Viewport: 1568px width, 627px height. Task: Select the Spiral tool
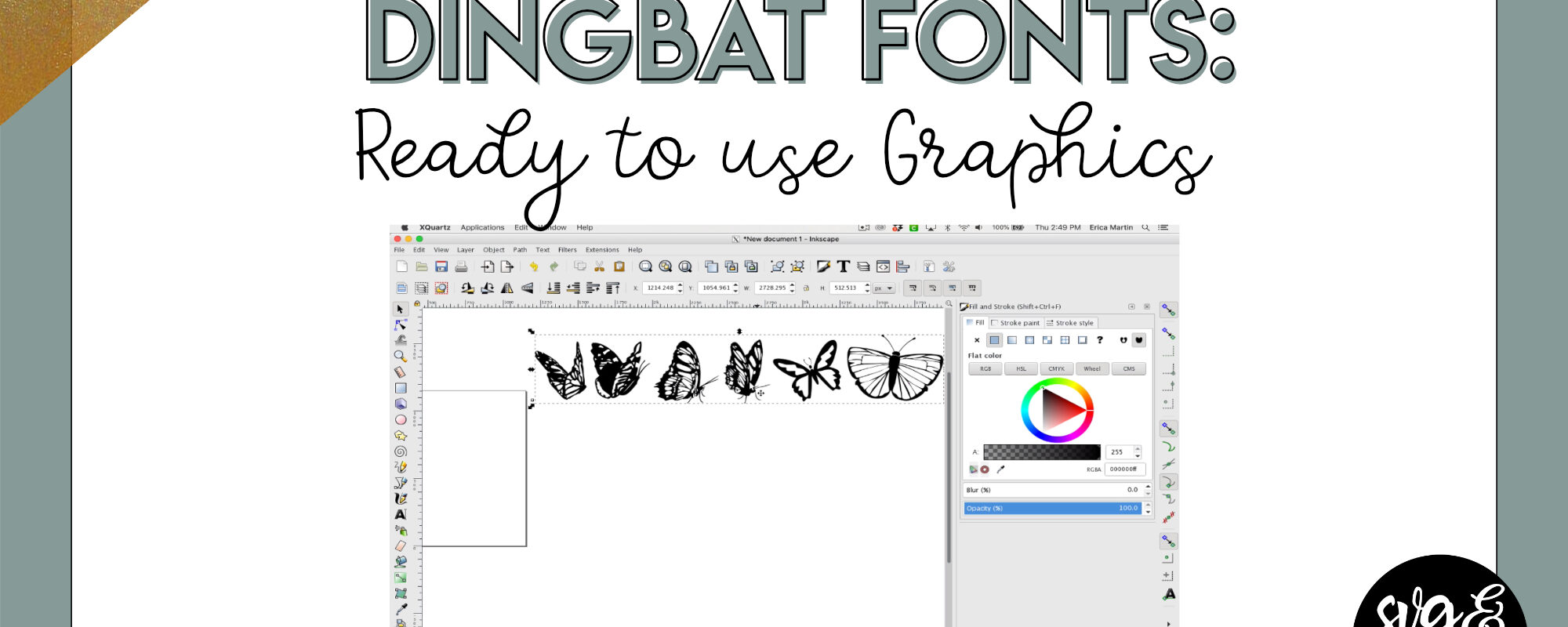coord(401,451)
